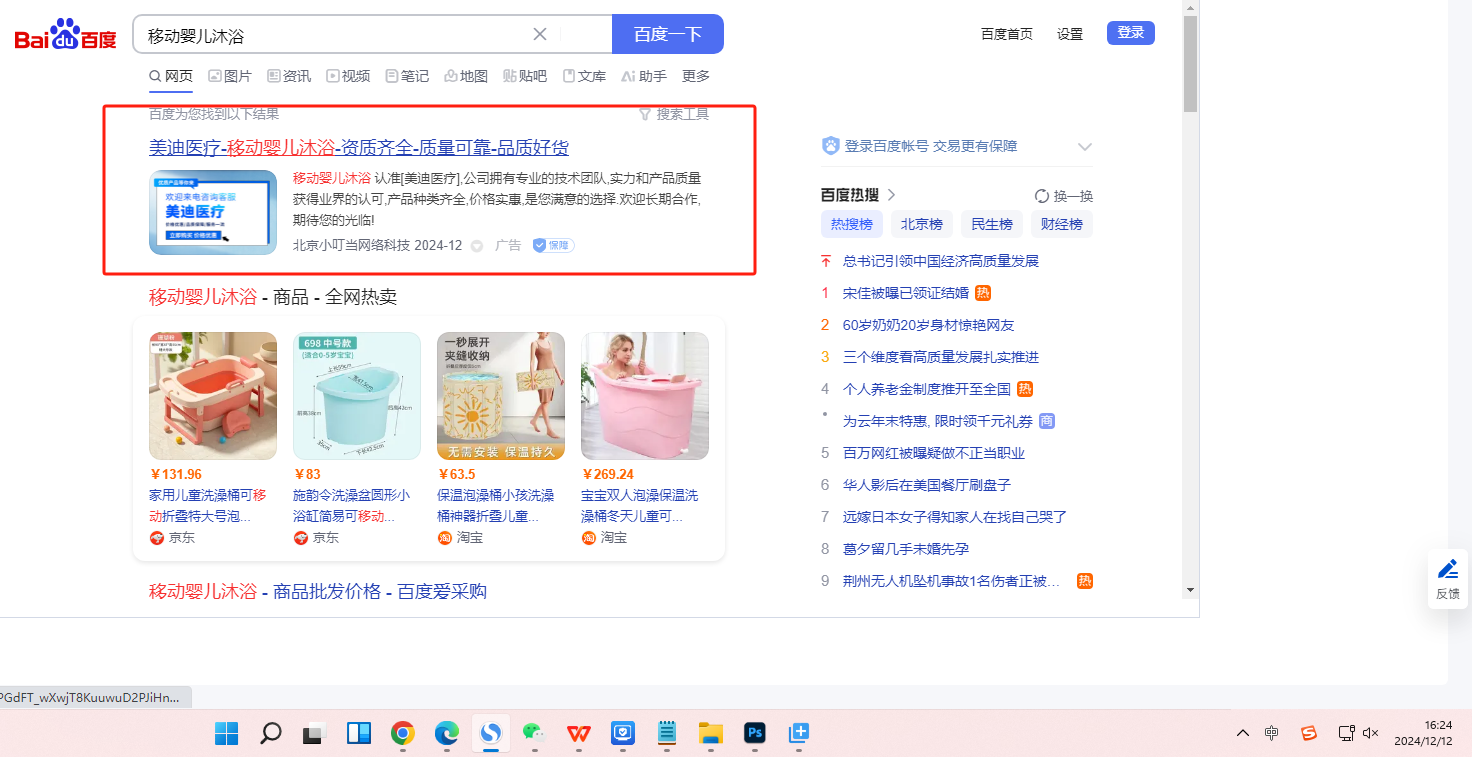Open the 更多 search category tab
The width and height of the screenshot is (1472, 757).
[696, 76]
